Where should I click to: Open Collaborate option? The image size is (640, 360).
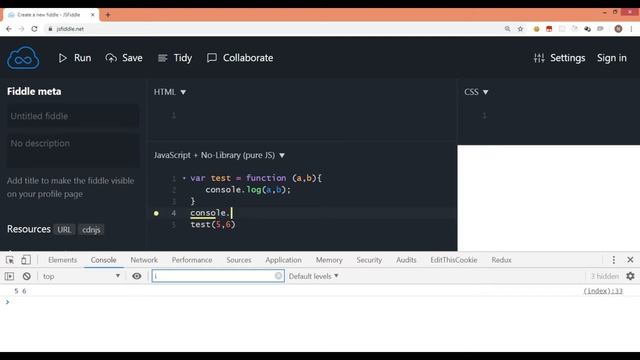240,58
